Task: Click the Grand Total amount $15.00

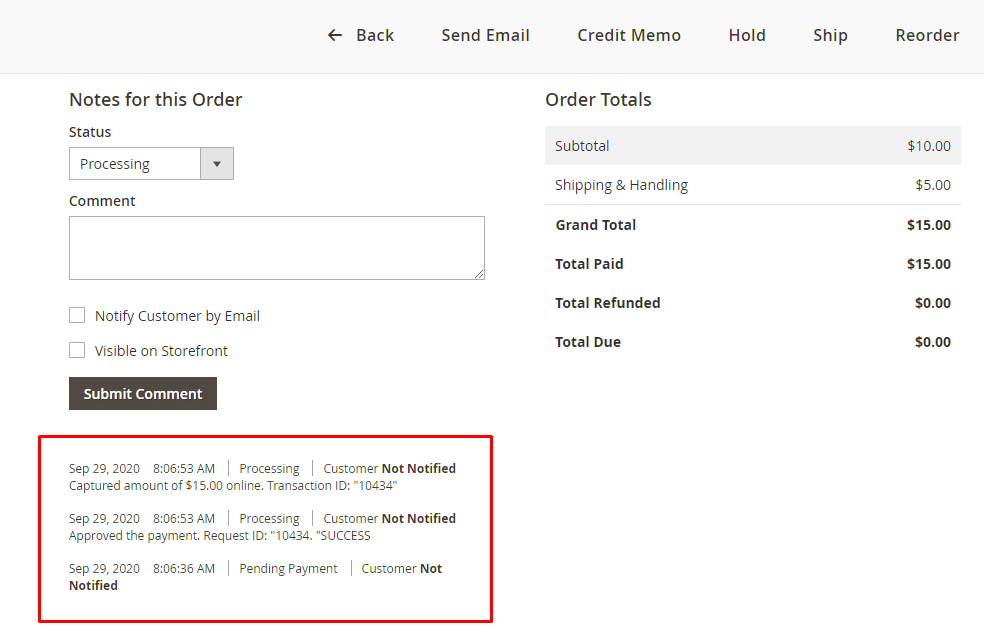Action: click(x=928, y=225)
